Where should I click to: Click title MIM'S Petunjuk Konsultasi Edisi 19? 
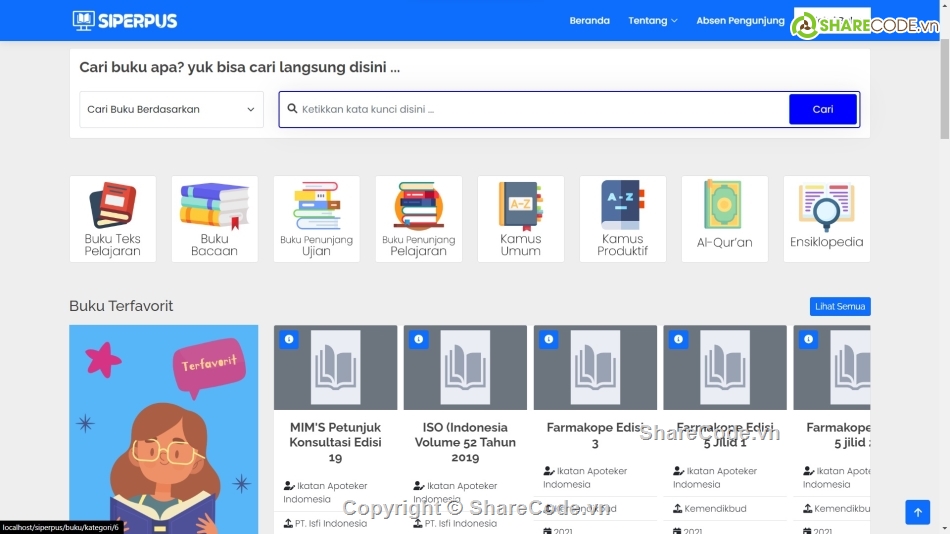tap(336, 442)
